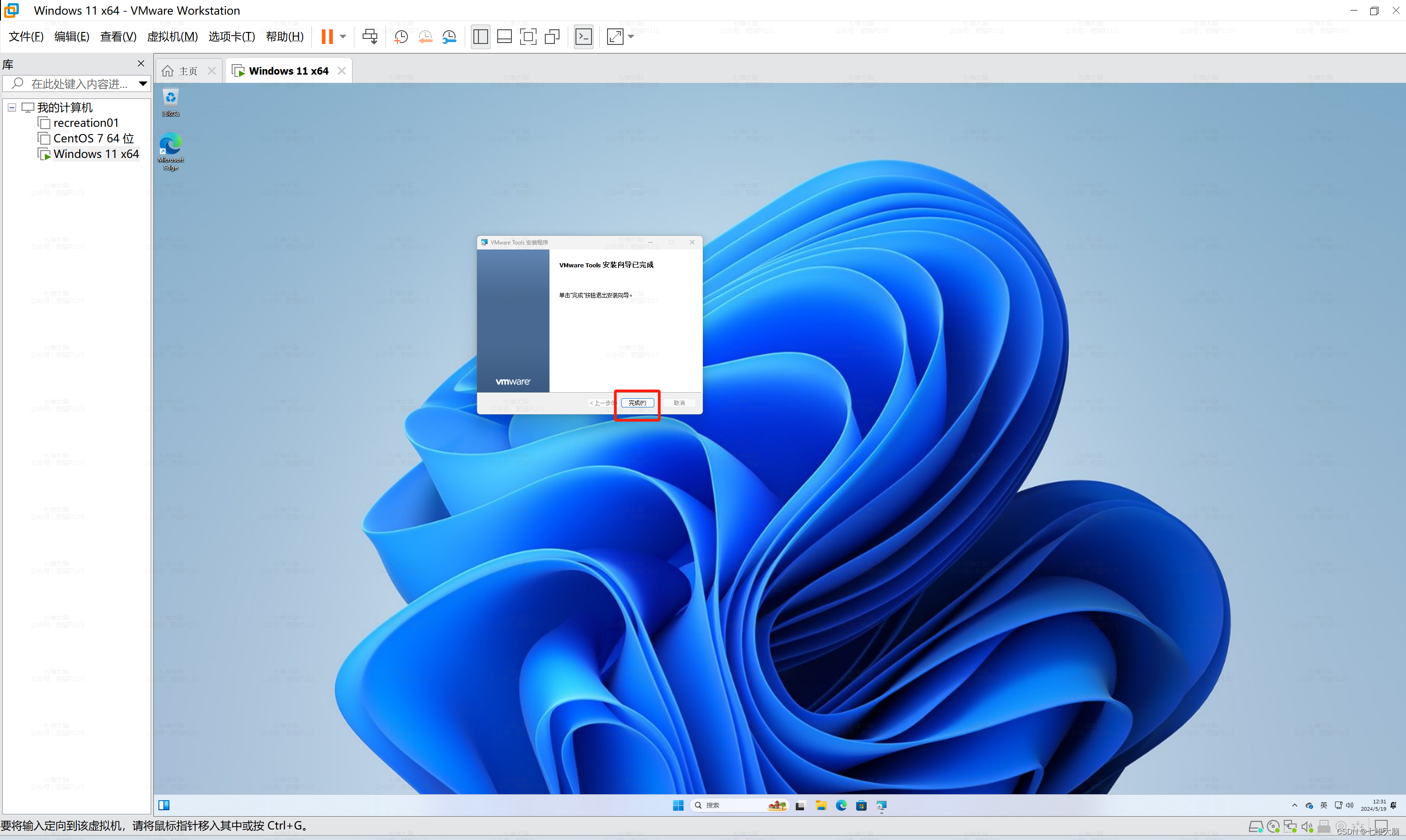The height and width of the screenshot is (840, 1406).
Task: Open guest notification bell icon
Action: click(x=1394, y=806)
